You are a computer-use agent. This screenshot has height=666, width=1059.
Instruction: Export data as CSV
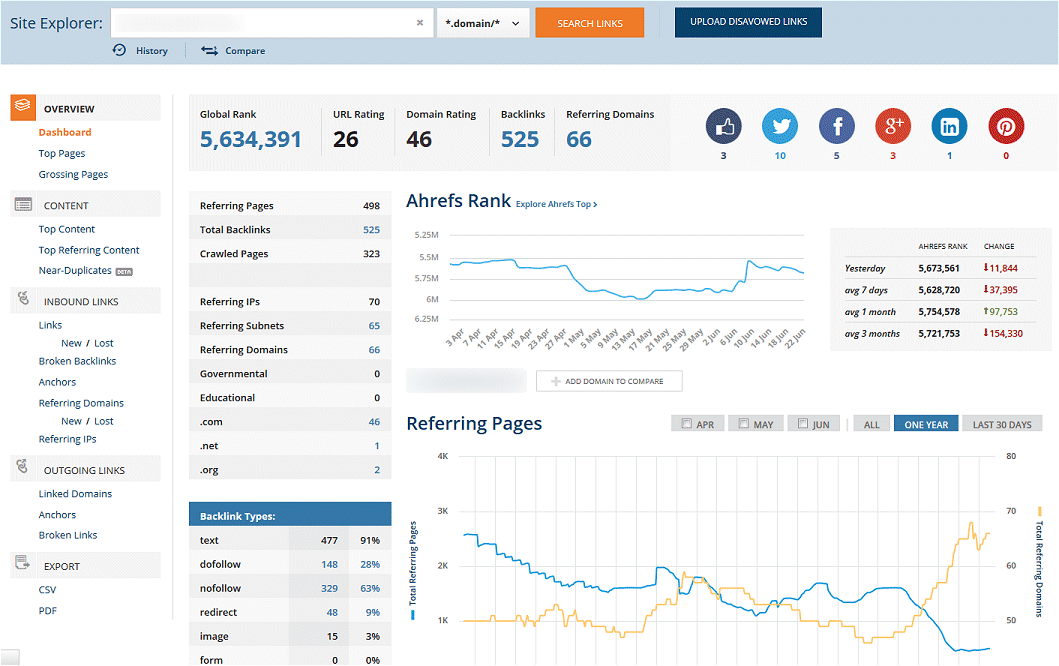tap(47, 590)
